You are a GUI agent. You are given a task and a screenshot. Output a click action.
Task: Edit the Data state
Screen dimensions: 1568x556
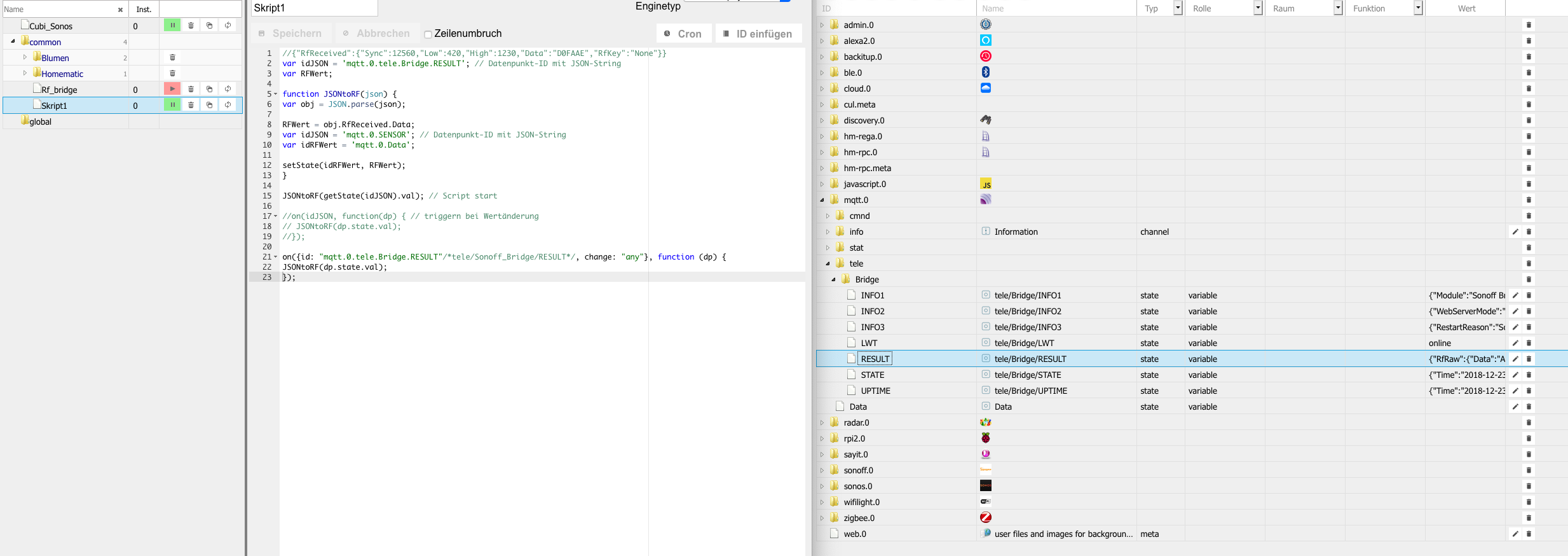pos(1515,407)
